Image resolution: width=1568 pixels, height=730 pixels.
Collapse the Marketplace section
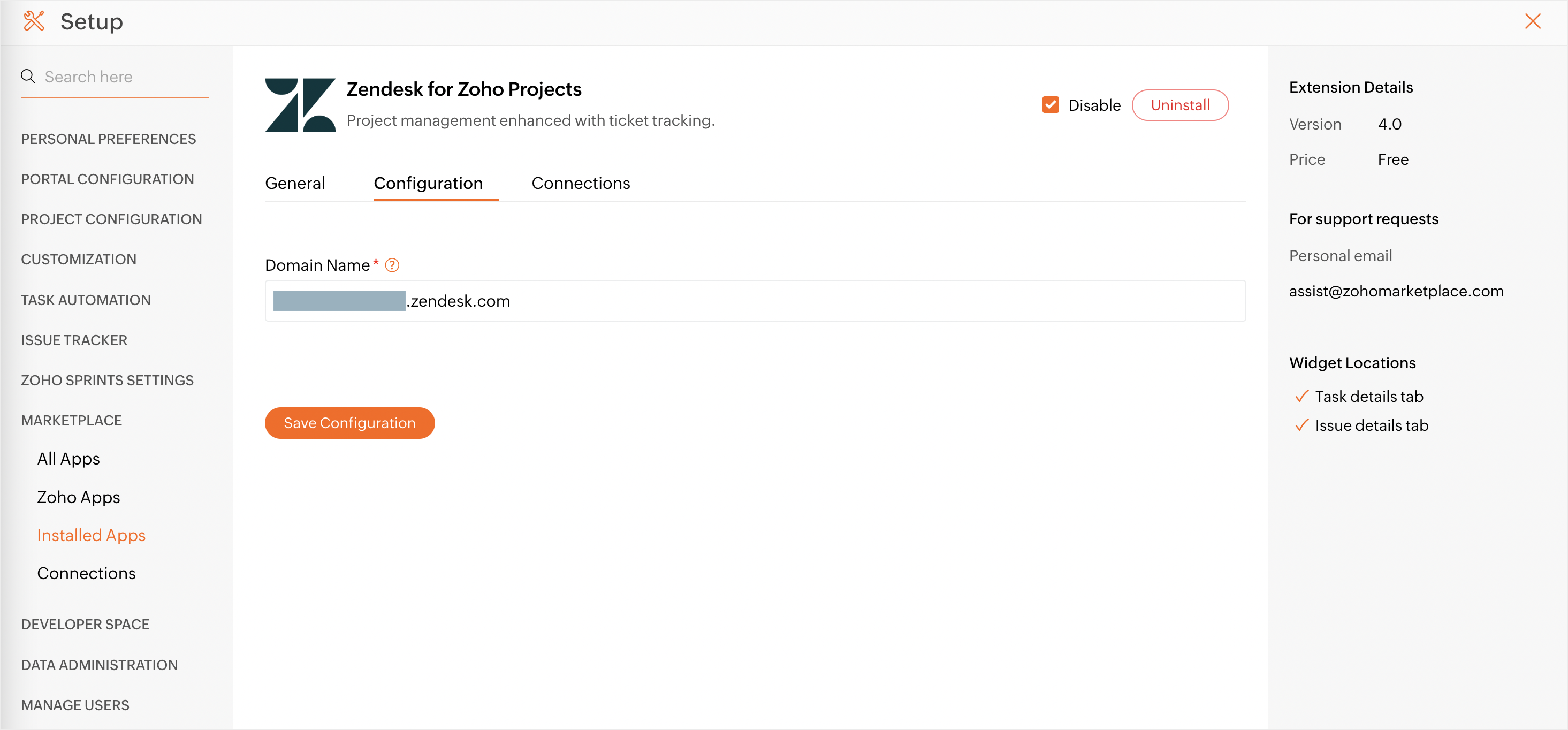click(x=71, y=420)
